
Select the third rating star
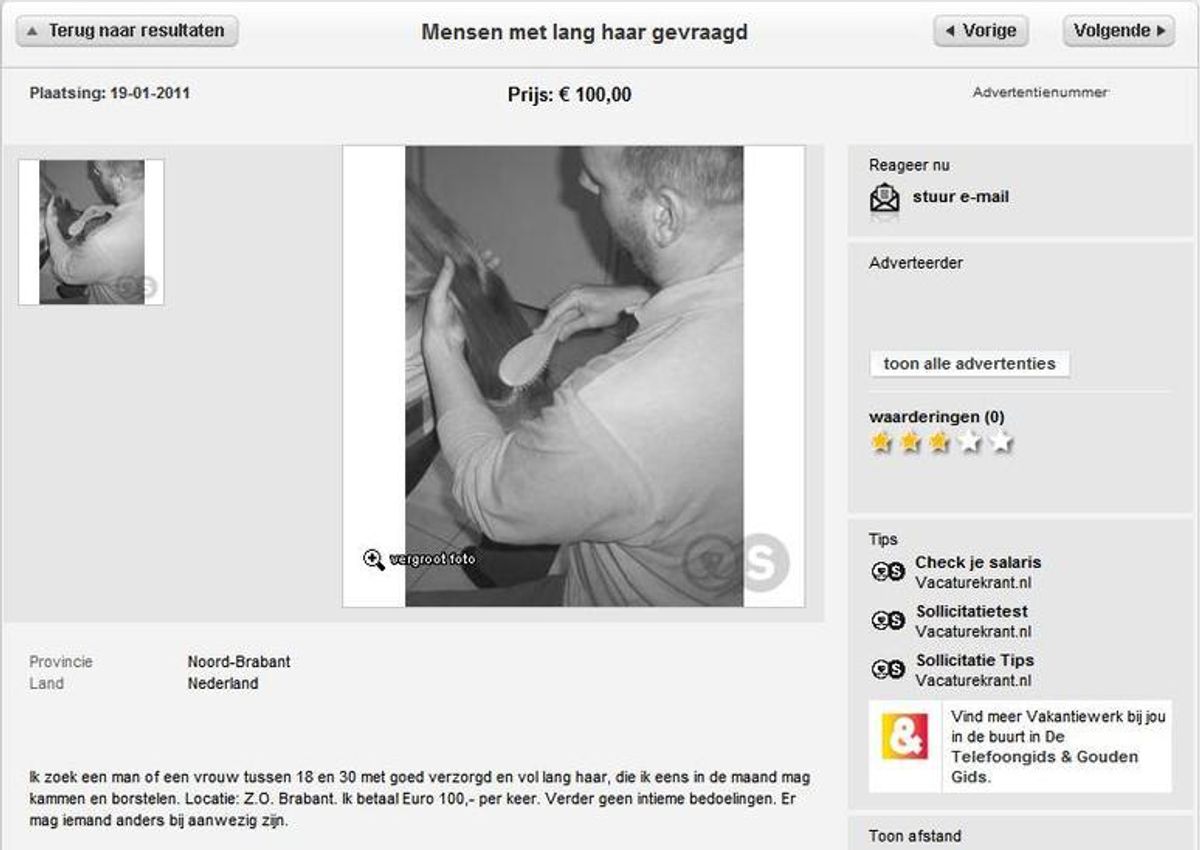(940, 442)
